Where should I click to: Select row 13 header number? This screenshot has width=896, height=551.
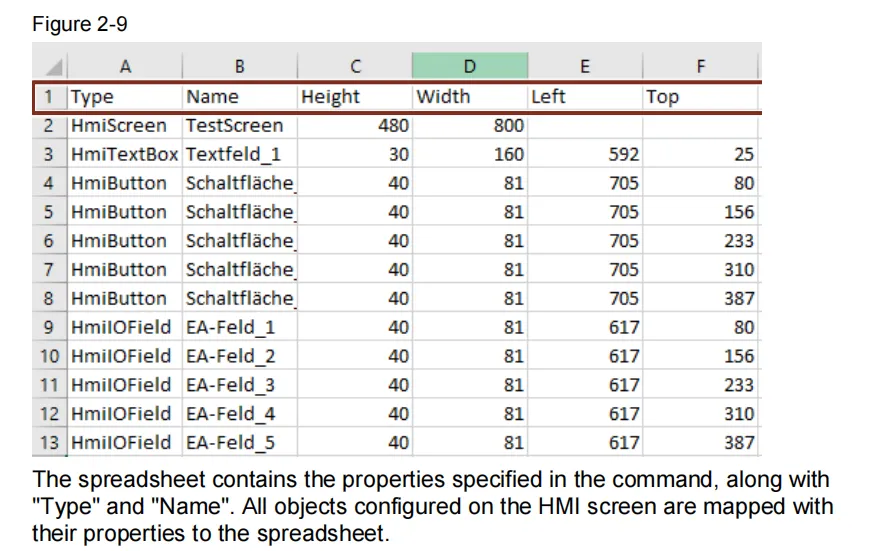pyautogui.click(x=49, y=442)
